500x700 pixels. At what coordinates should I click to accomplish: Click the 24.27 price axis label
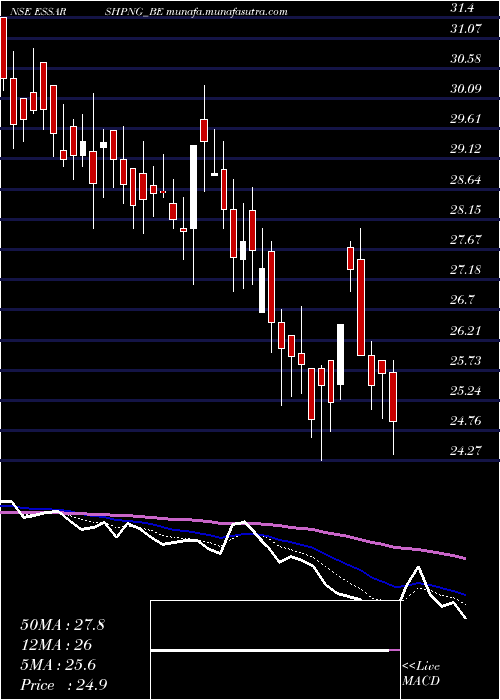click(467, 451)
